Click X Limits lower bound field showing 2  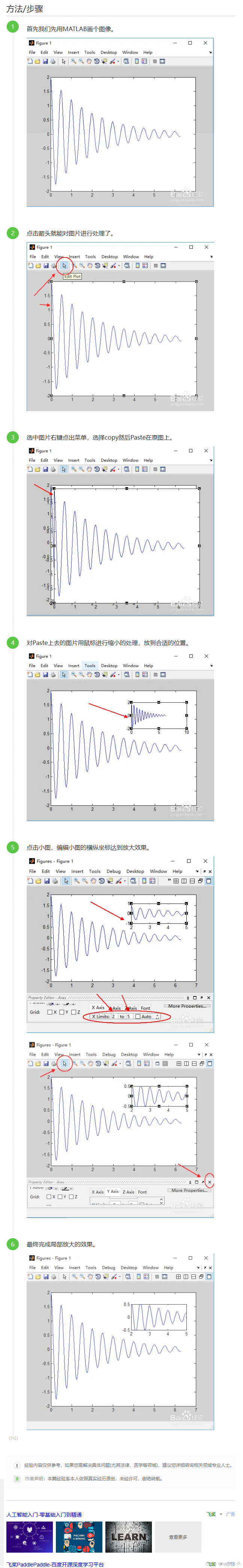tap(114, 1016)
